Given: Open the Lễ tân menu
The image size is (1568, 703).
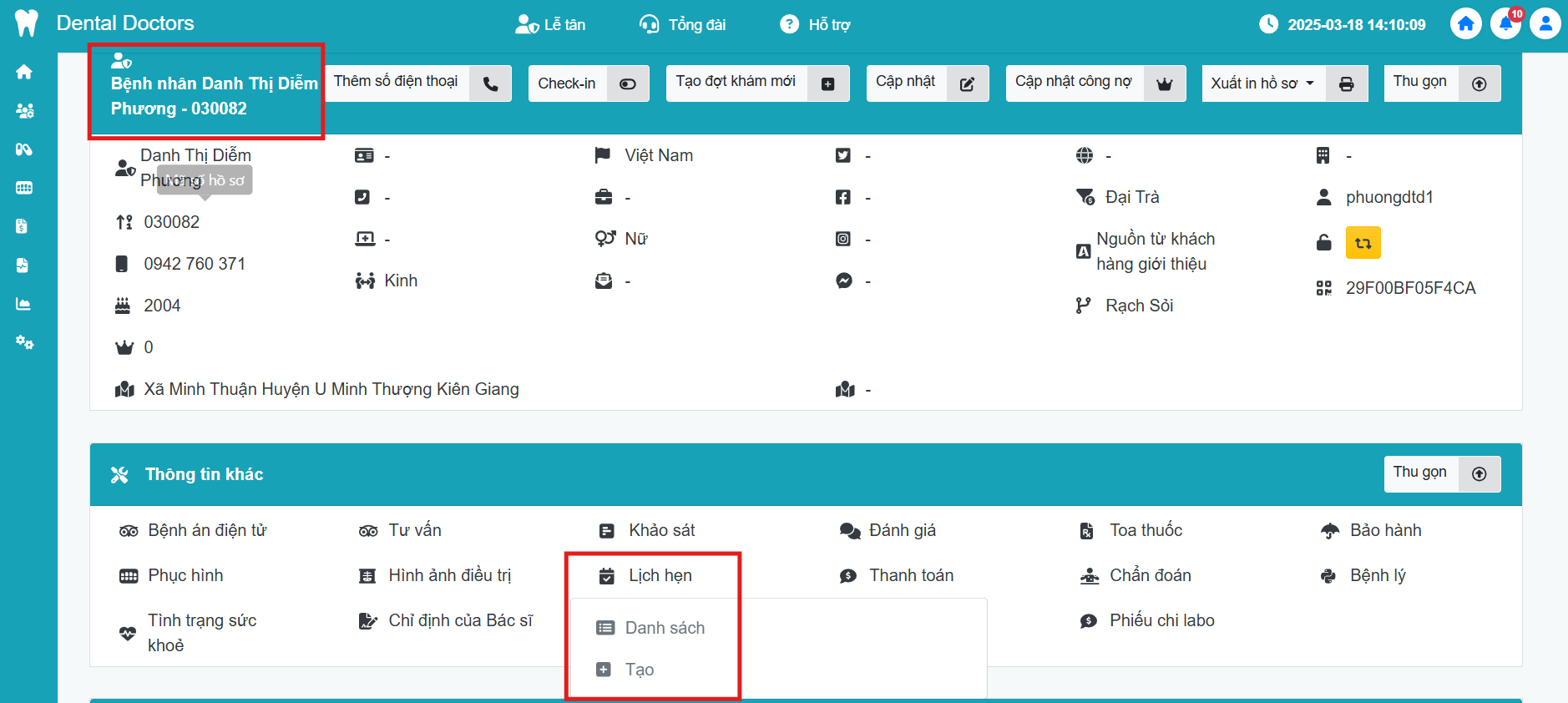Looking at the screenshot, I should click(550, 25).
